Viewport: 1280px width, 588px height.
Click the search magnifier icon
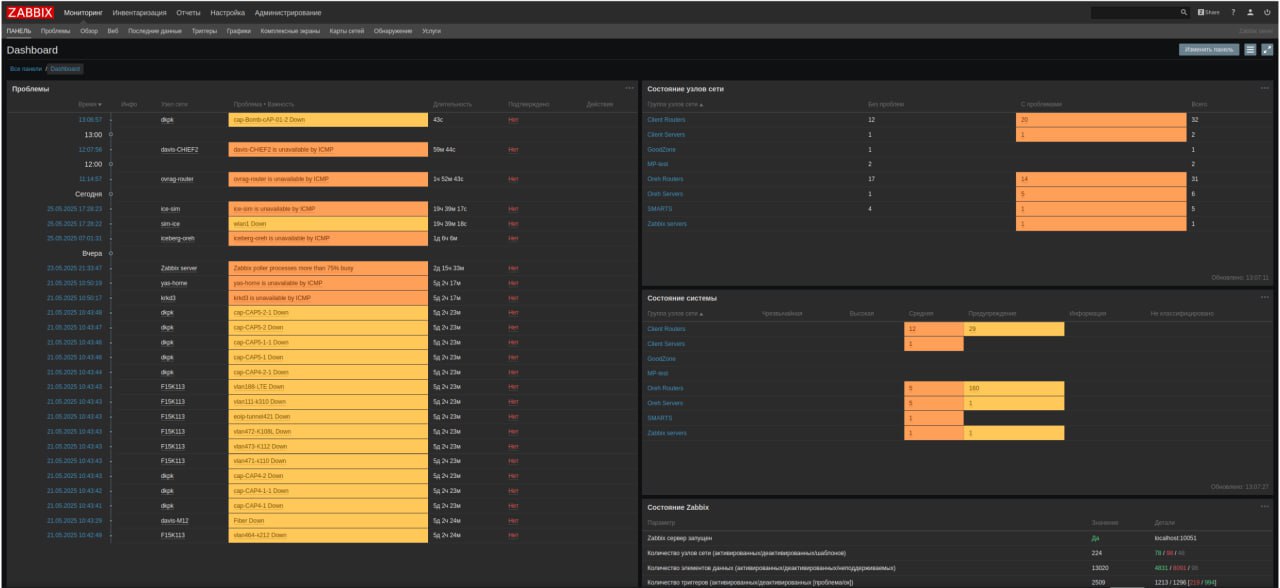click(x=1184, y=12)
